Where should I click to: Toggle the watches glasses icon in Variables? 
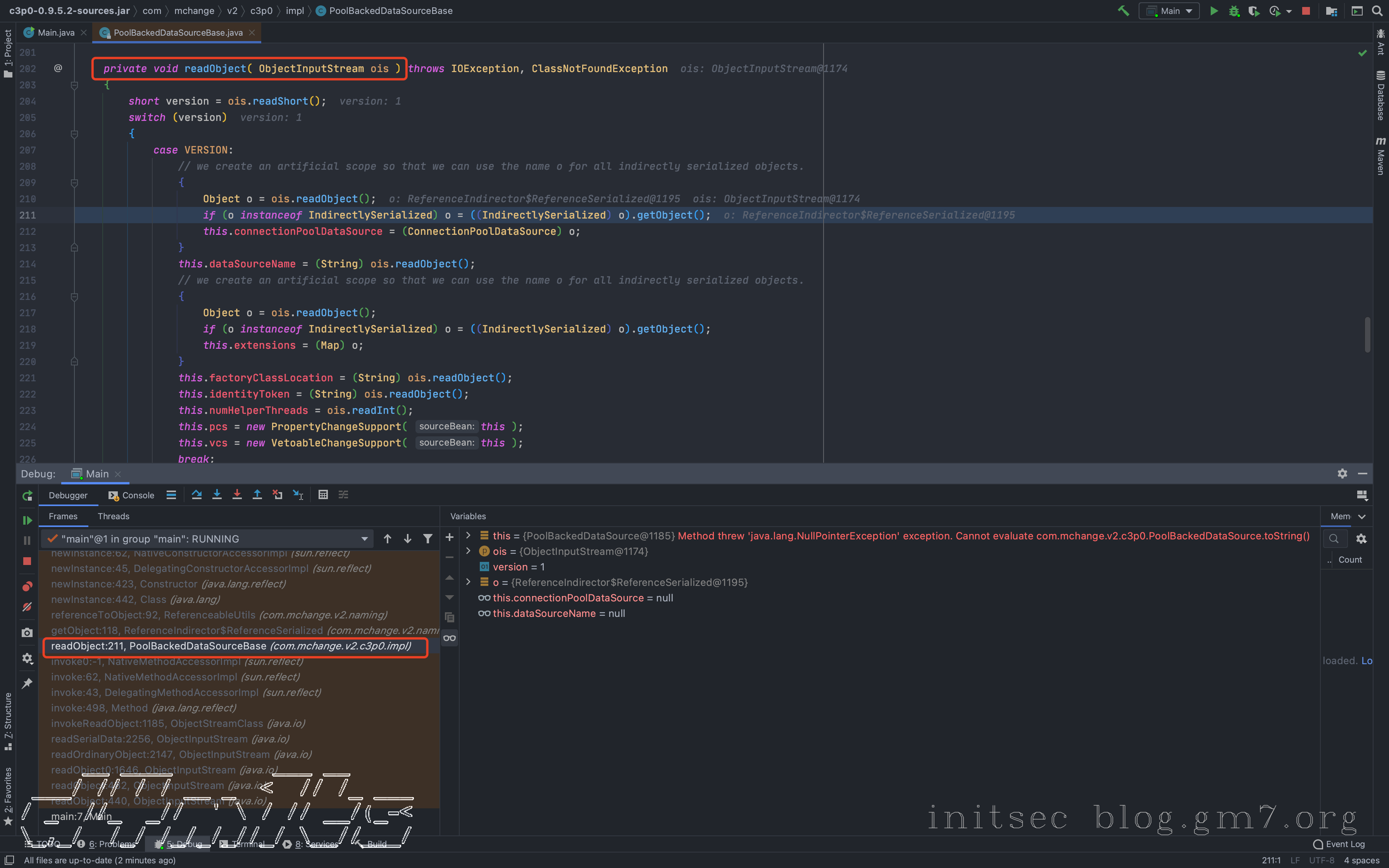tap(450, 638)
